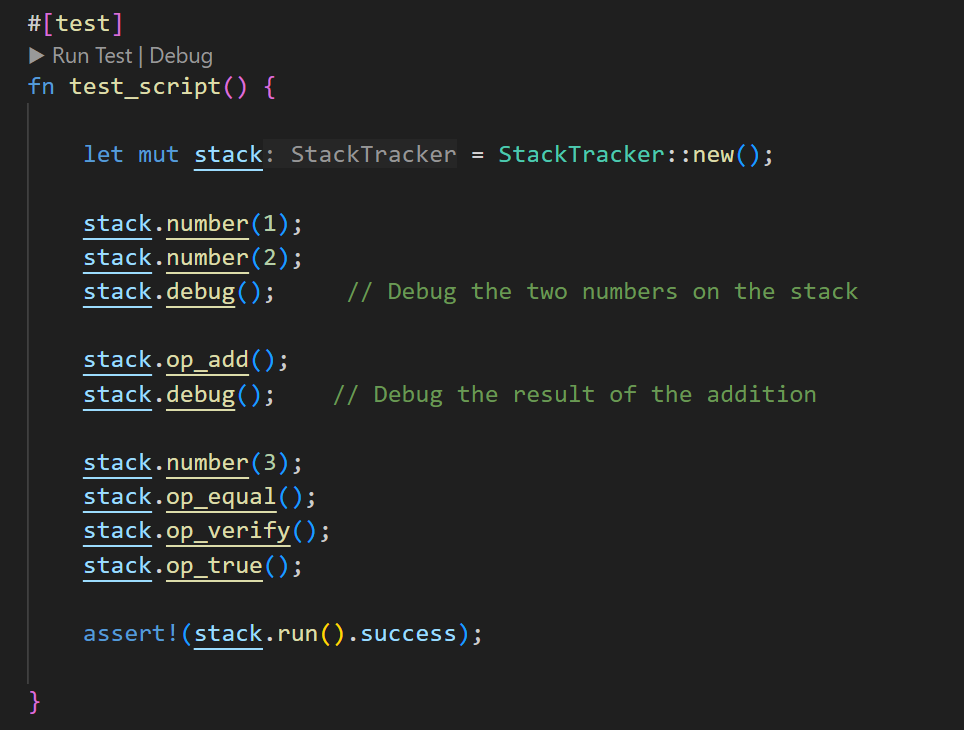Click the number(2) method call

pyautogui.click(x=207, y=258)
